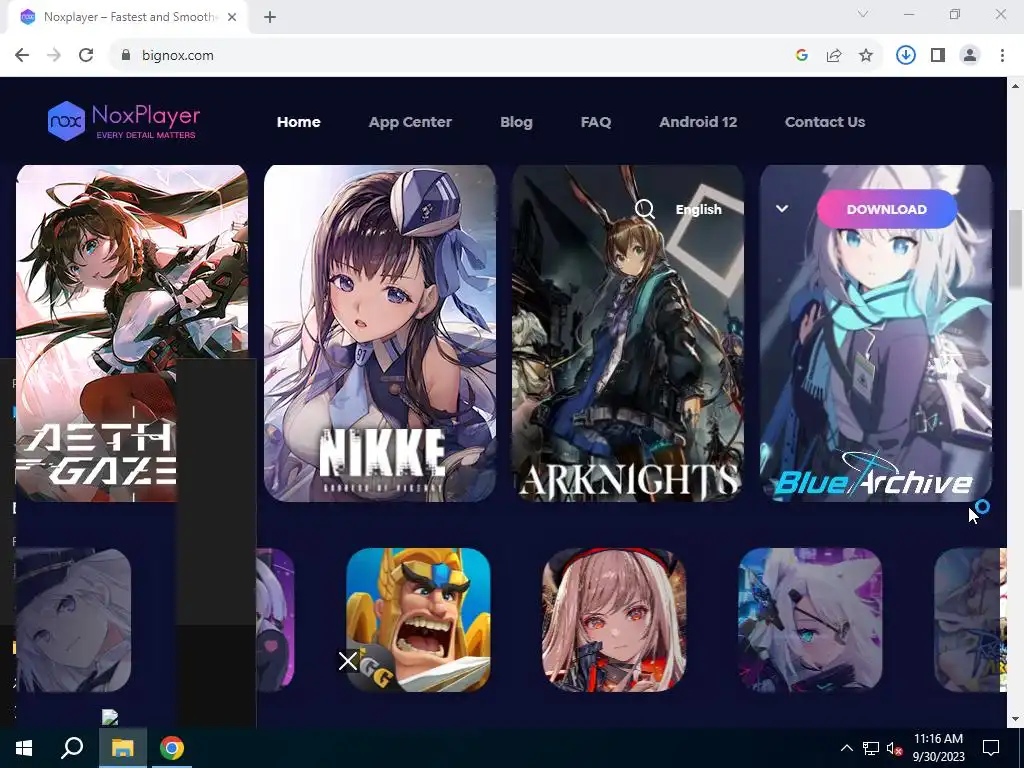Close the Noxplayer browser tab

click(x=232, y=17)
